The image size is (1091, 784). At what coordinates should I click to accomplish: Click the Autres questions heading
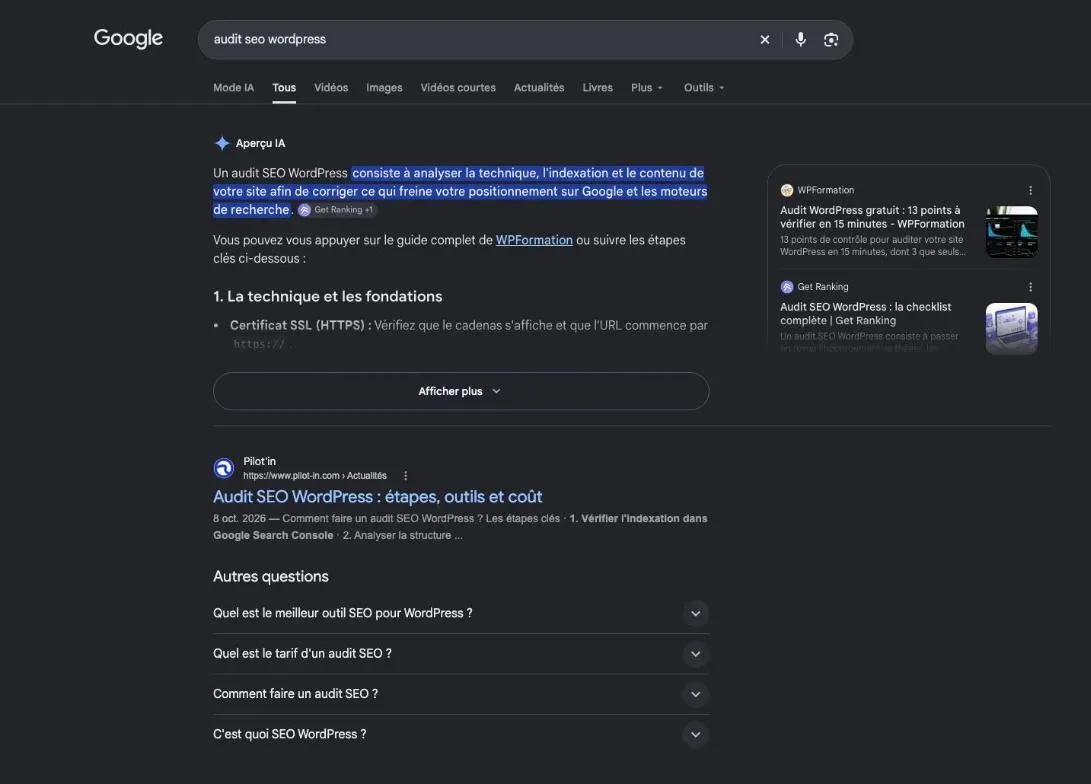[x=271, y=577]
